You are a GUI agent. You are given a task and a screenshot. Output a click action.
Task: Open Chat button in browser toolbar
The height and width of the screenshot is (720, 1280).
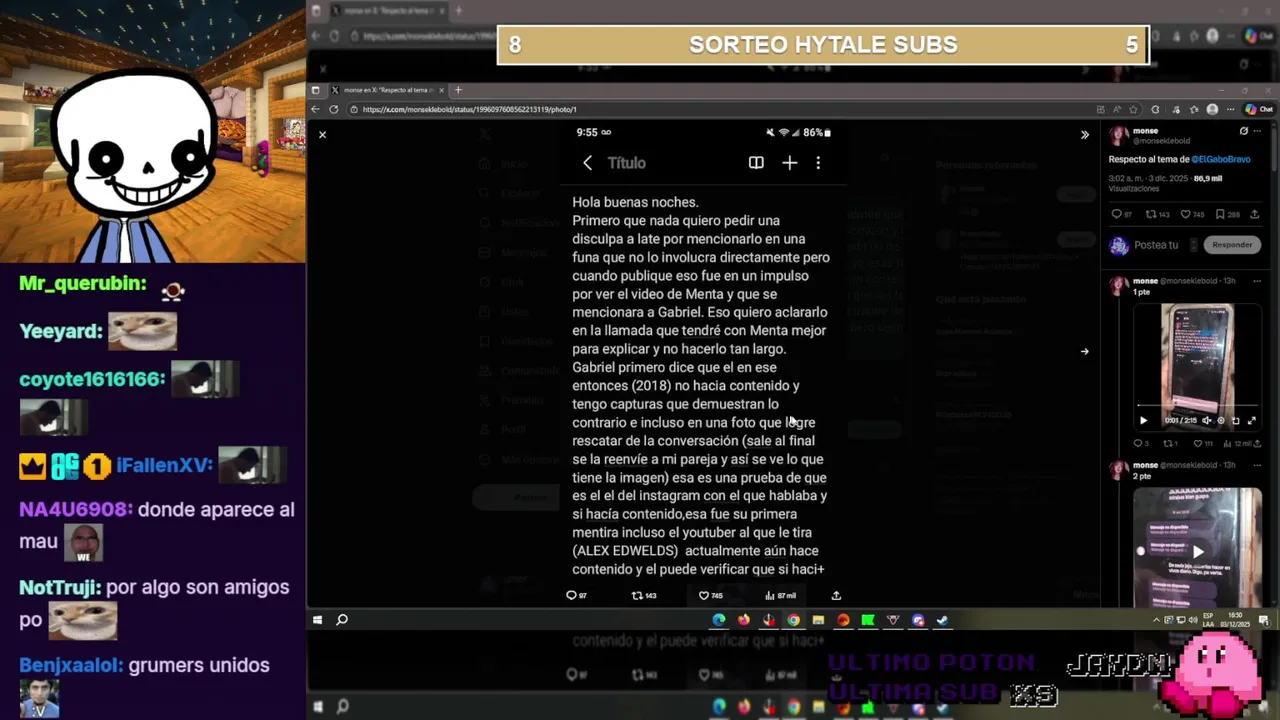point(1258,109)
